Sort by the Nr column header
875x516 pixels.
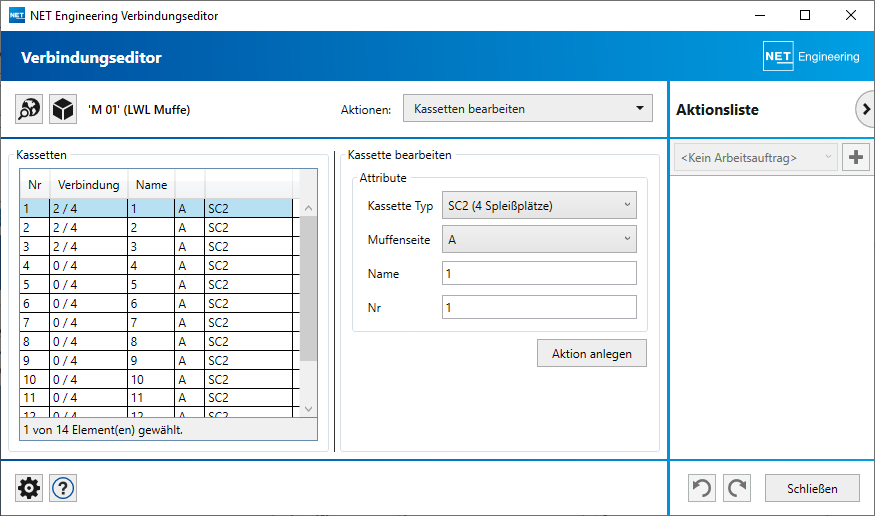(x=35, y=185)
